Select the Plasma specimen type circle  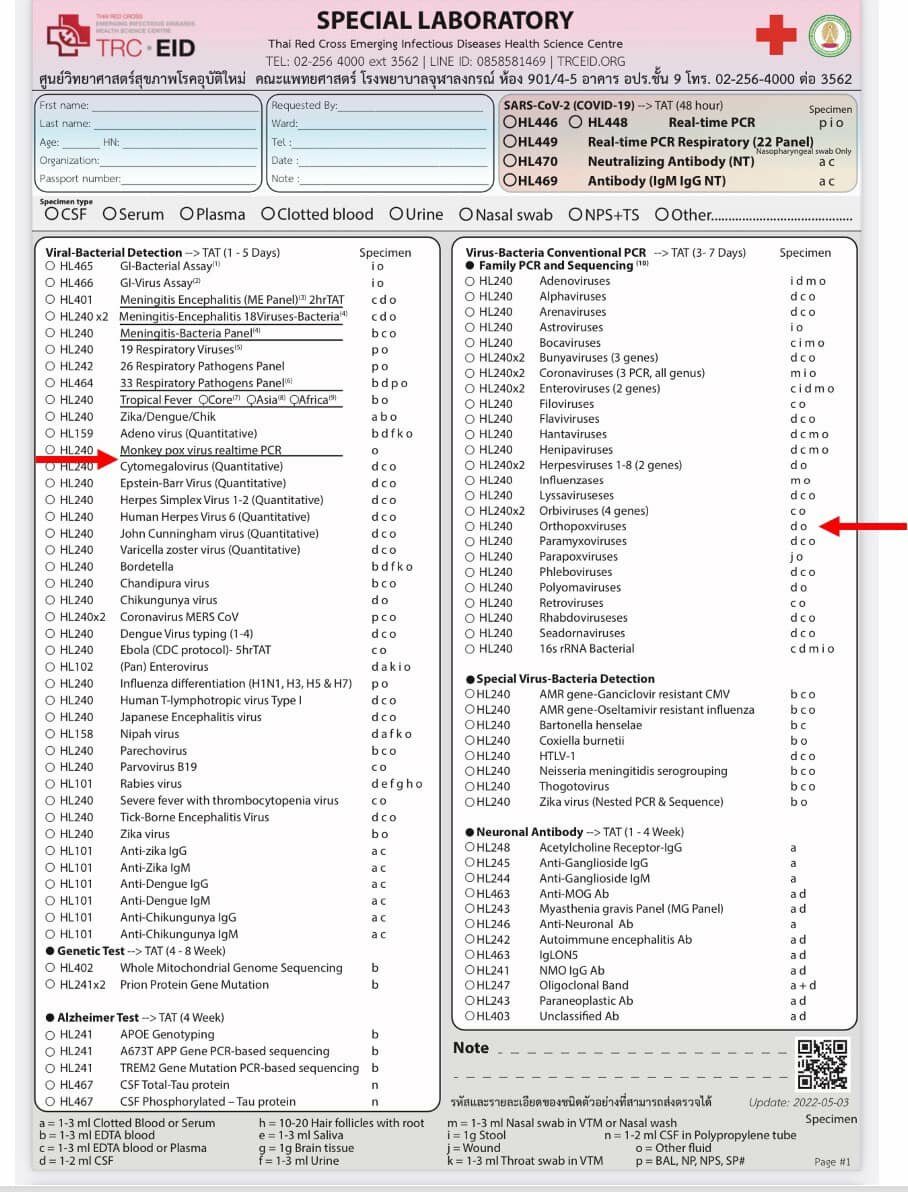pos(186,214)
